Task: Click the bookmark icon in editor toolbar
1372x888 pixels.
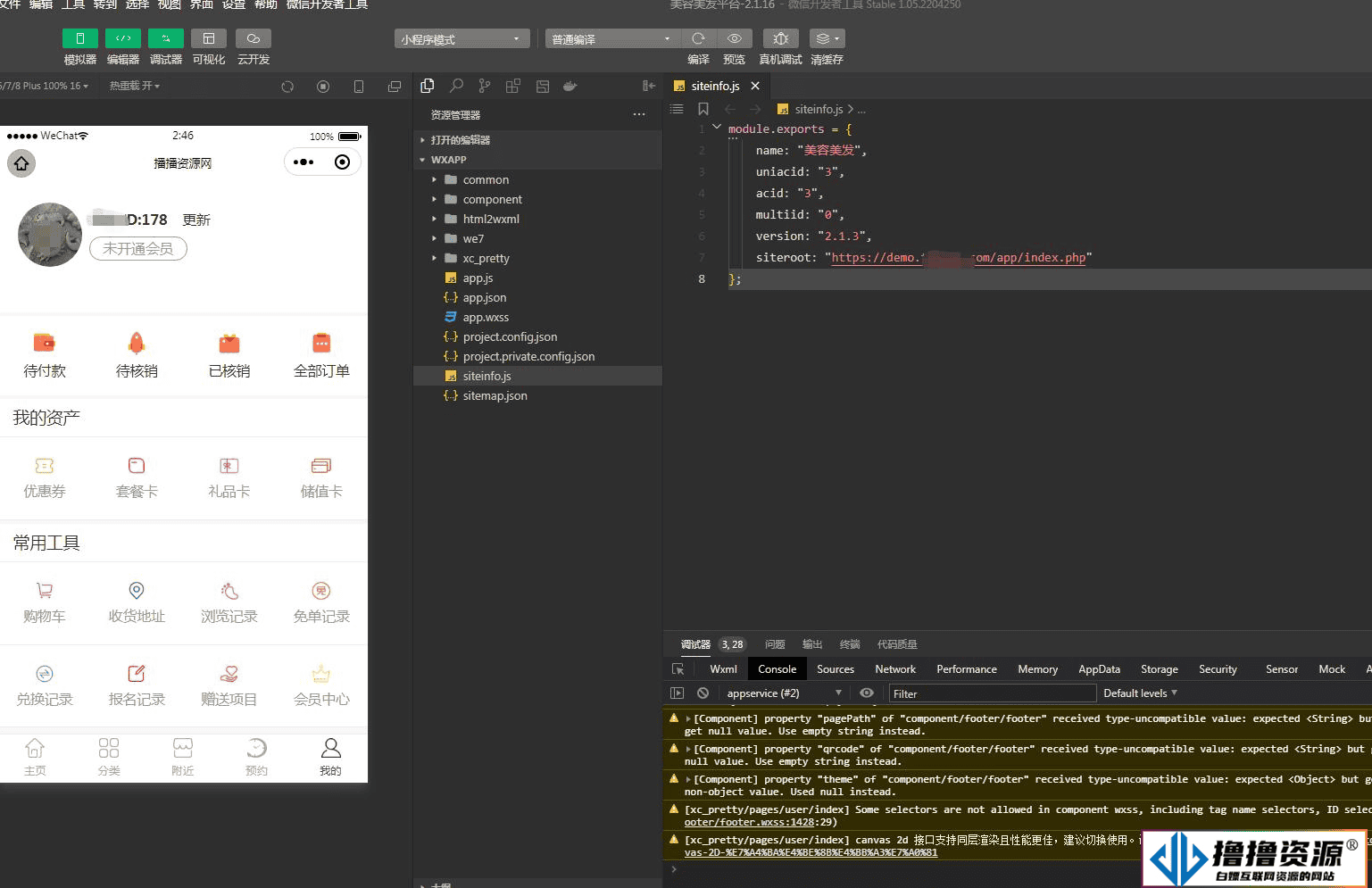Action: coord(703,109)
